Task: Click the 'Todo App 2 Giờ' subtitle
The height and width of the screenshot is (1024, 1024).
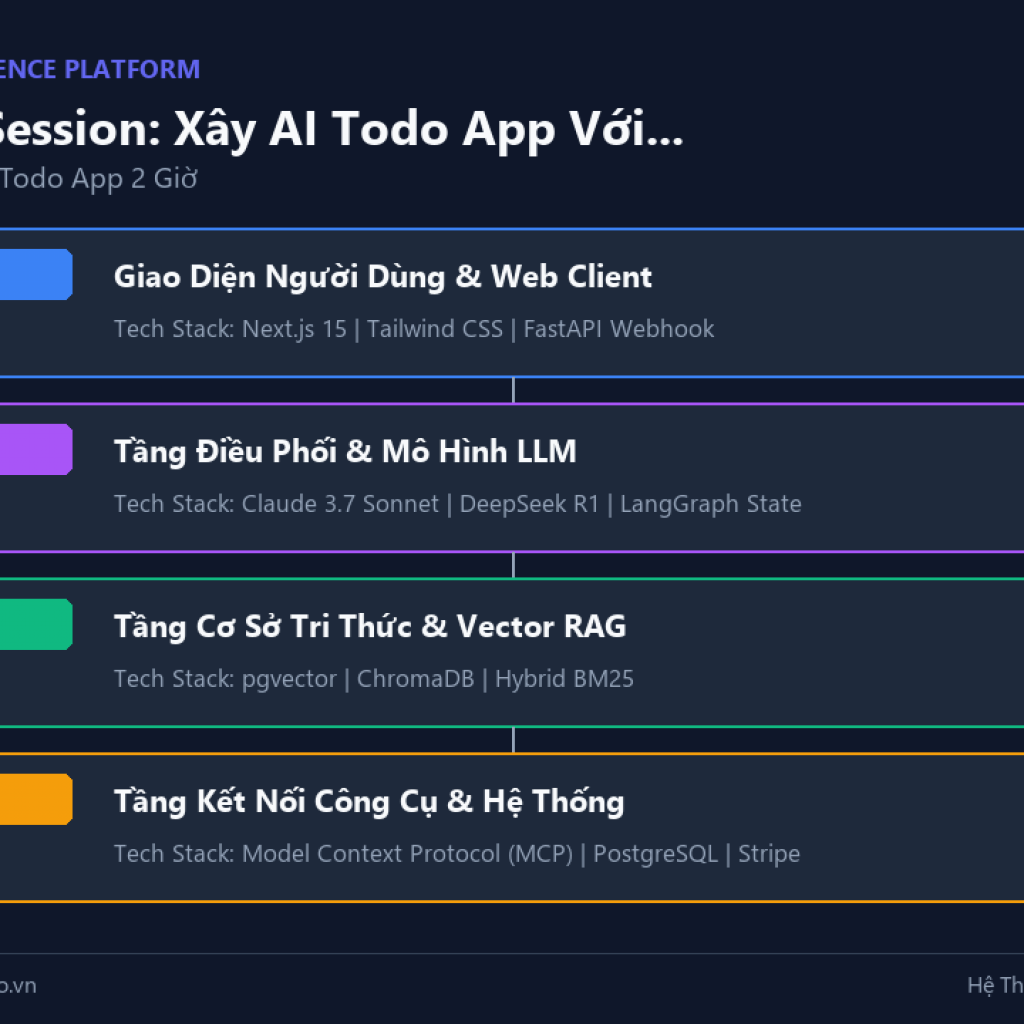Action: (98, 179)
